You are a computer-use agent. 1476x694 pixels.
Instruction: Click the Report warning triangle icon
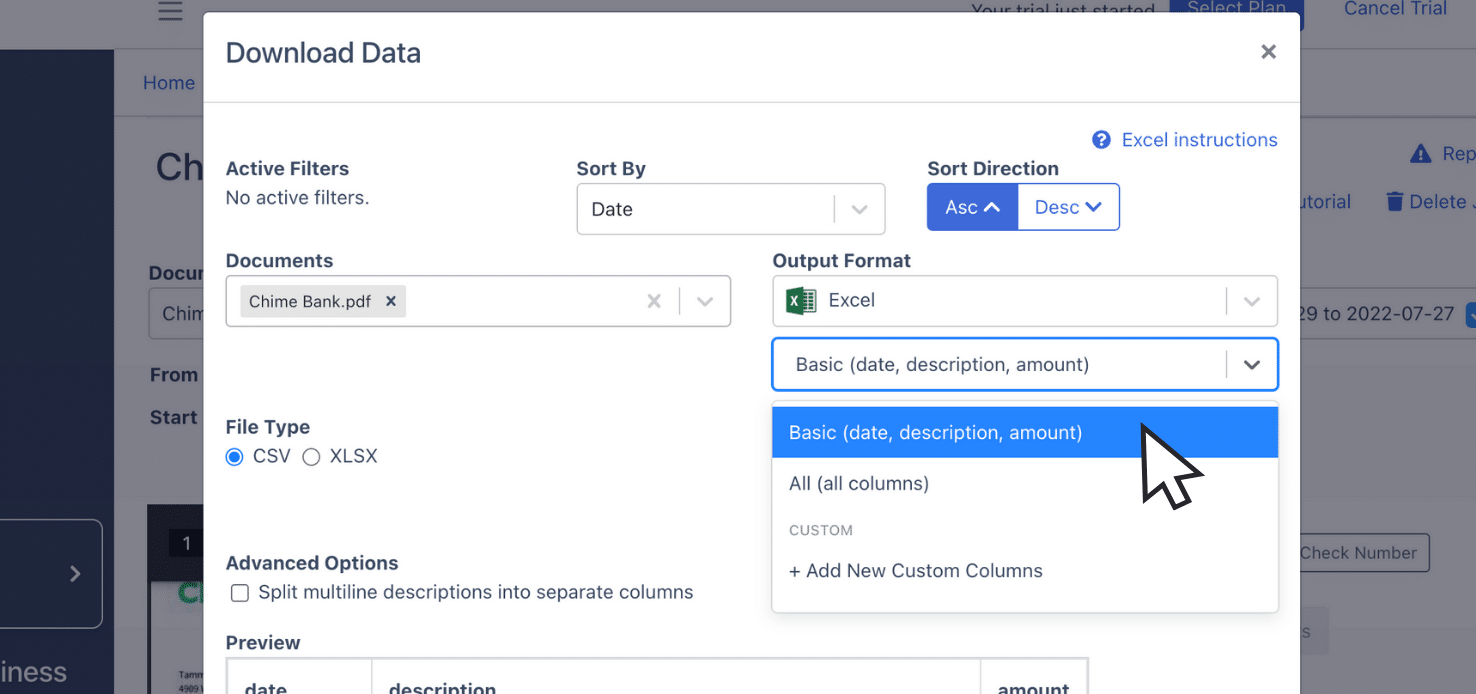point(1421,153)
